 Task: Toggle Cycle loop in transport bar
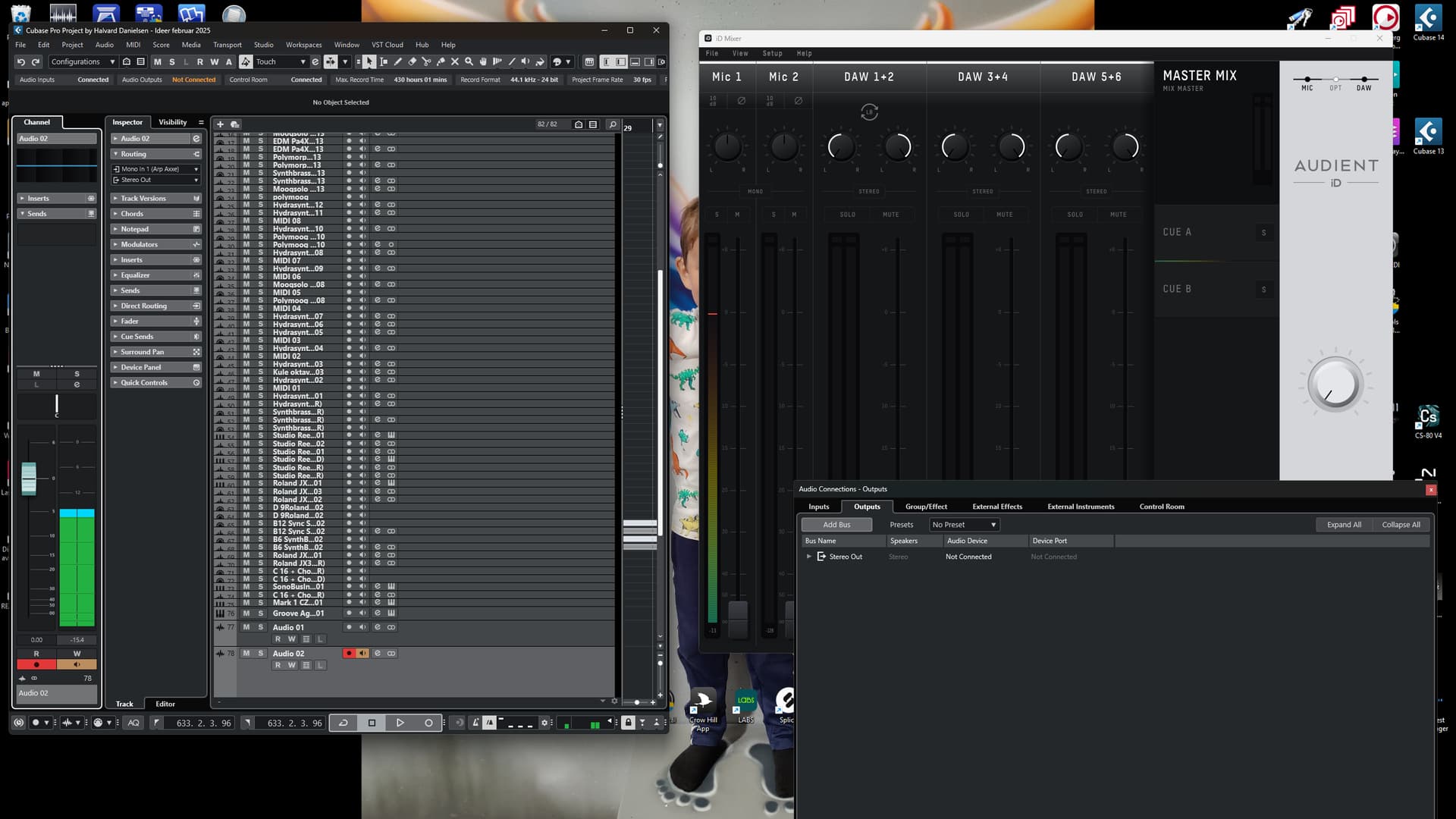(x=343, y=723)
